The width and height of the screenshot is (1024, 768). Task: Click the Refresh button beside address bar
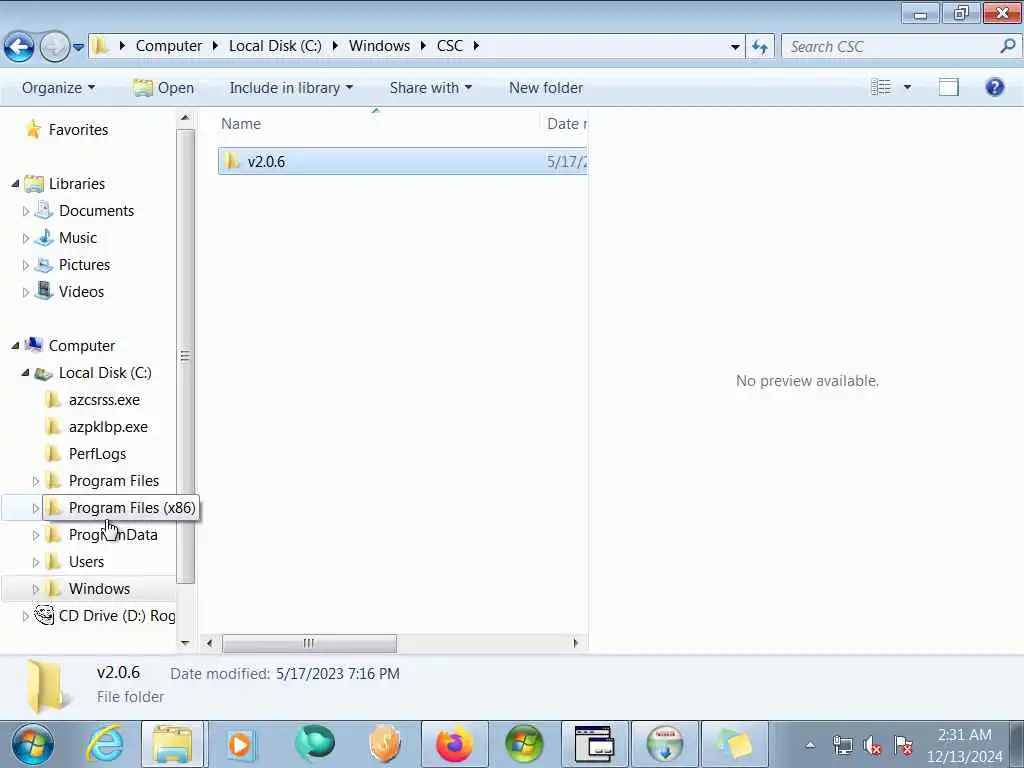[760, 46]
